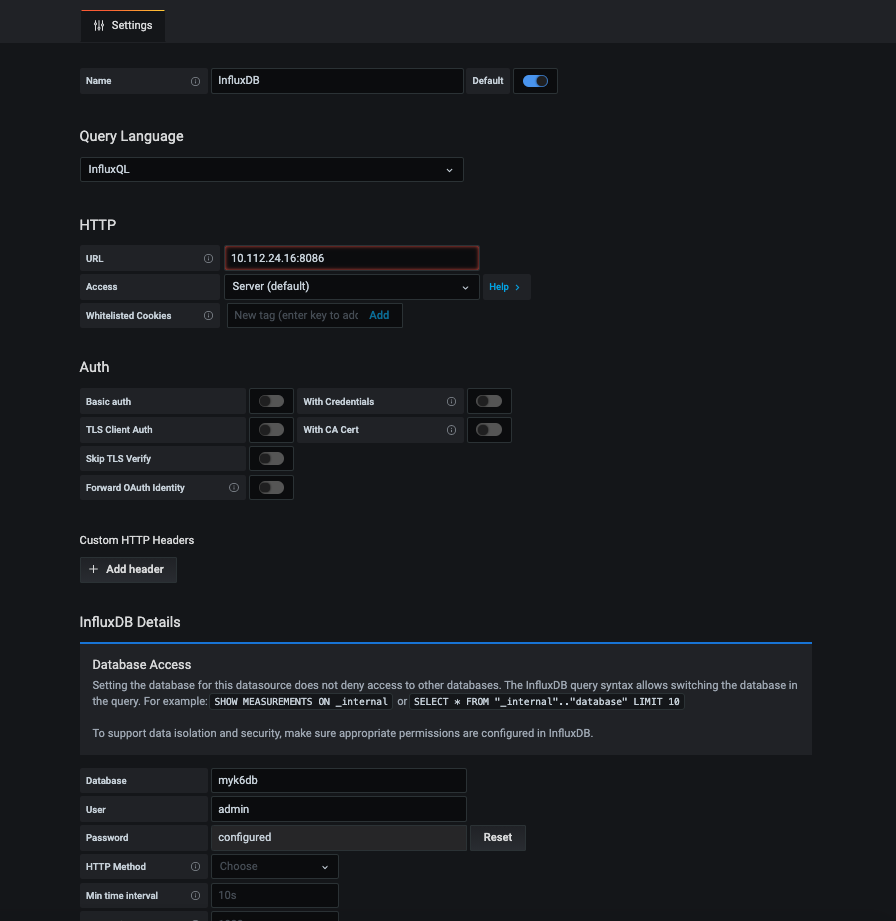Click the Reset password button

[498, 838]
